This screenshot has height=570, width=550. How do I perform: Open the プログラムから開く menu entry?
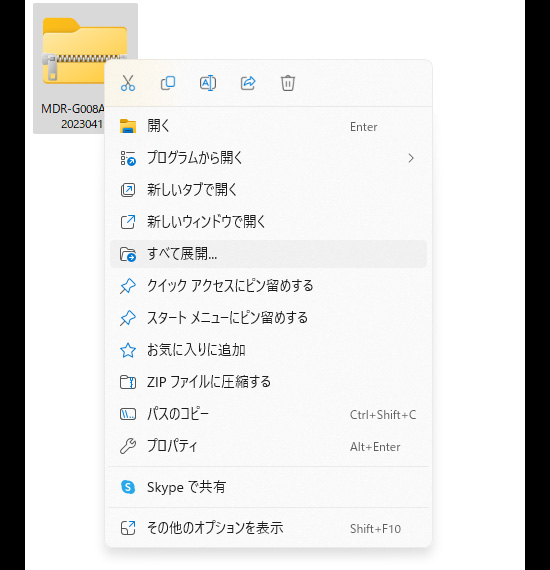pyautogui.click(x=268, y=158)
